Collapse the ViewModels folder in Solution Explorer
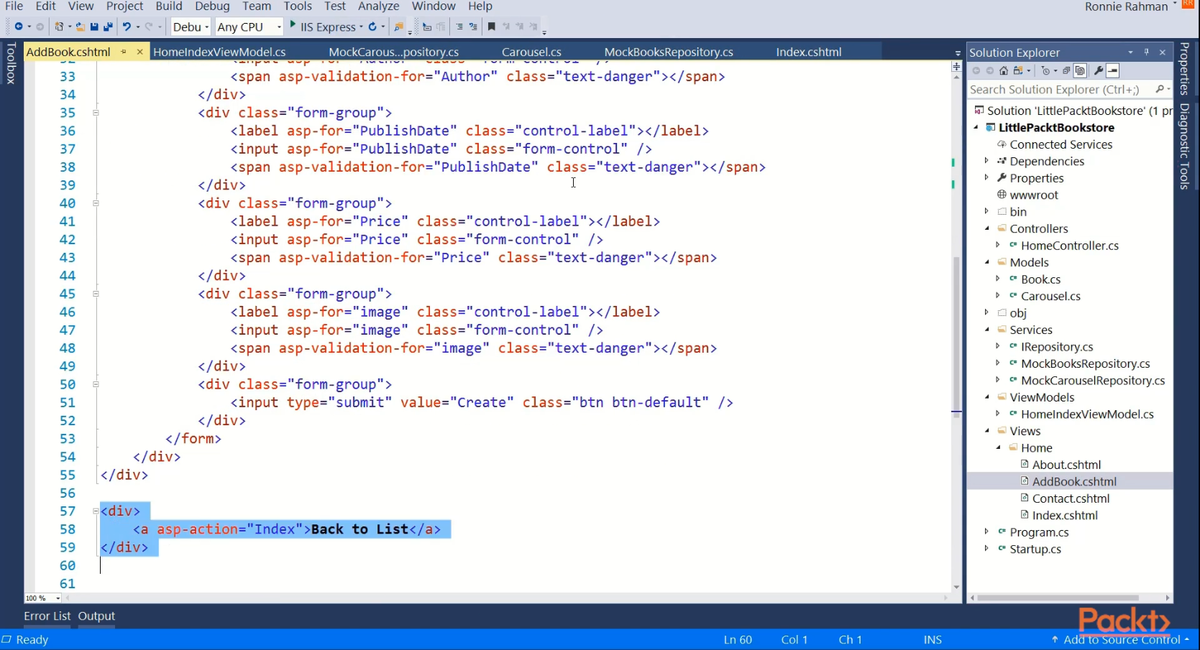Screen dimensions: 1200x650 (x=987, y=398)
